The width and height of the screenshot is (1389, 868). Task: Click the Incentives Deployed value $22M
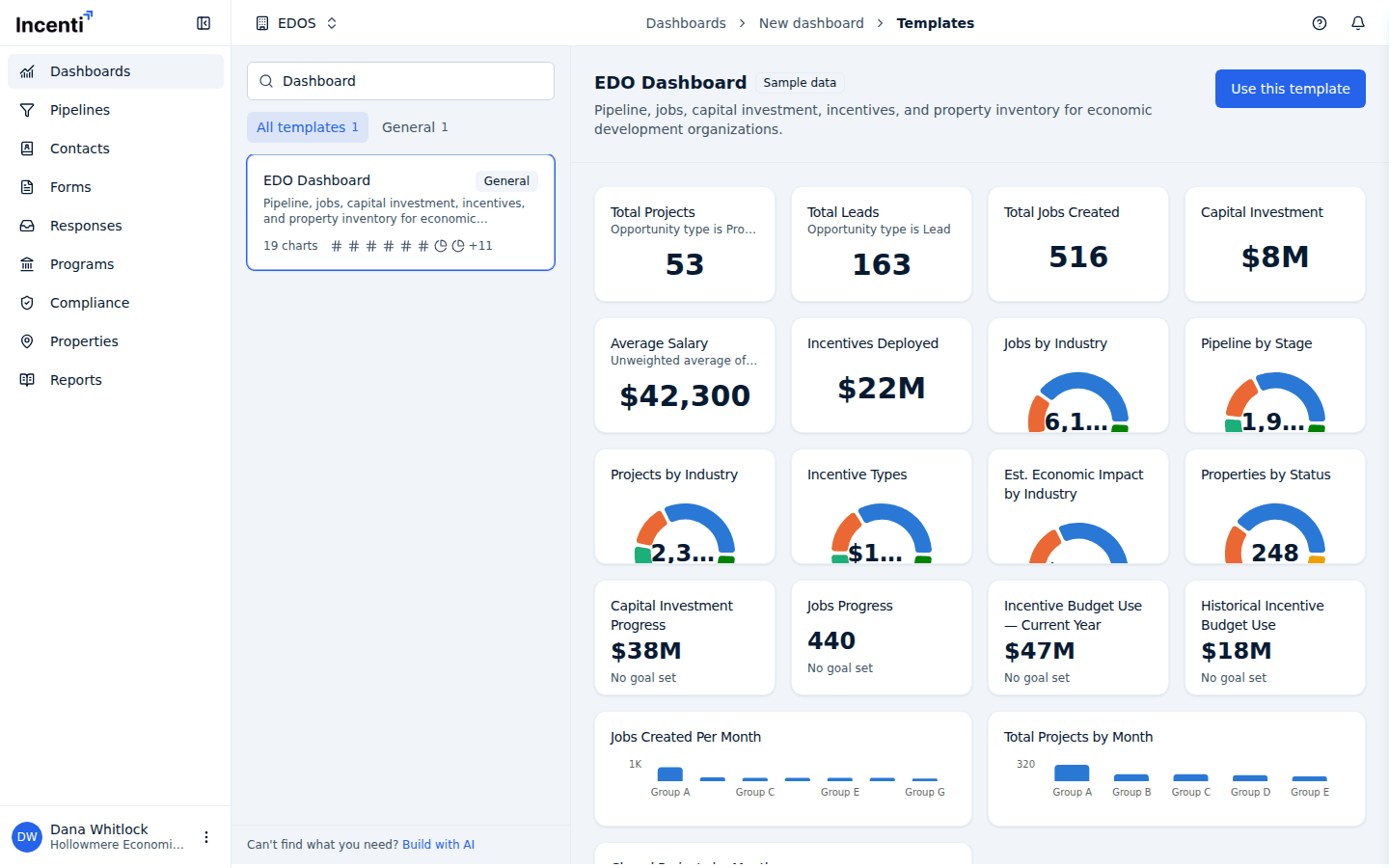[882, 388]
